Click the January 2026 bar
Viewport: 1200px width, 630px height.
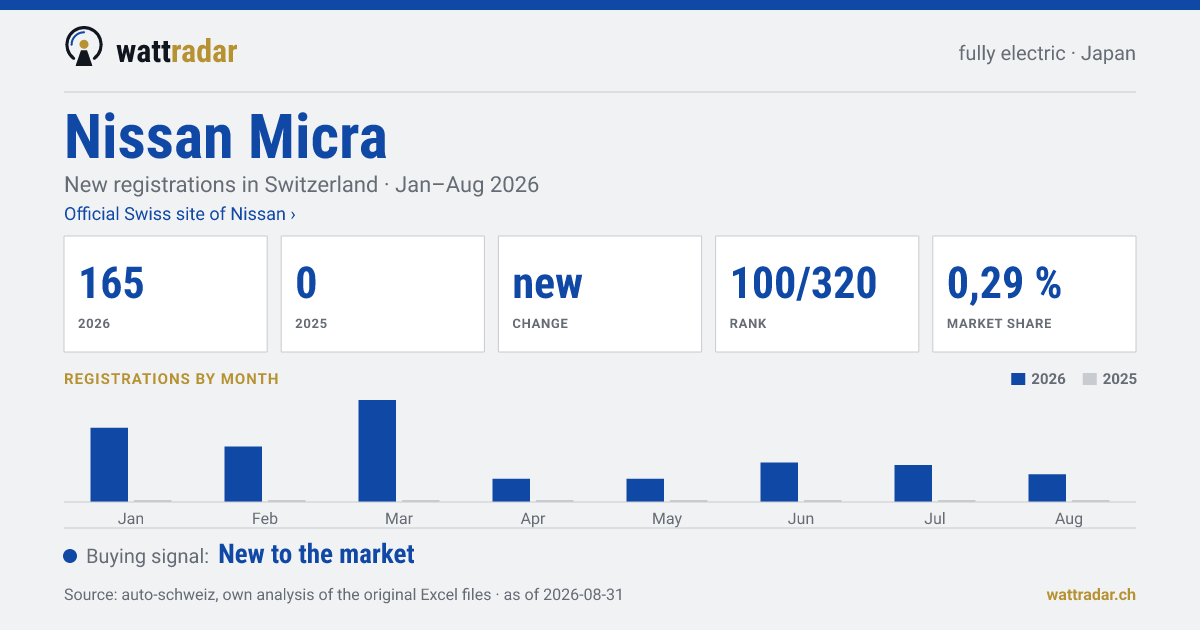109,465
